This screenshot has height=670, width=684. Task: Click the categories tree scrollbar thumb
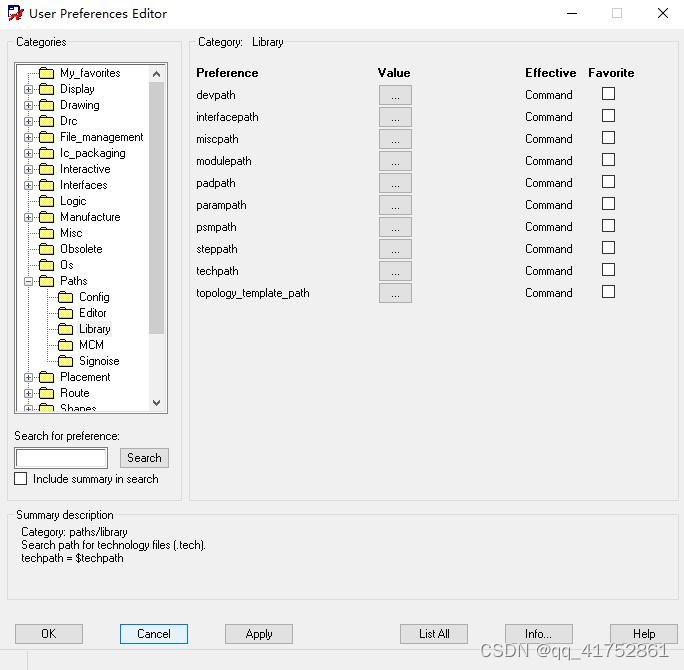tap(156, 208)
